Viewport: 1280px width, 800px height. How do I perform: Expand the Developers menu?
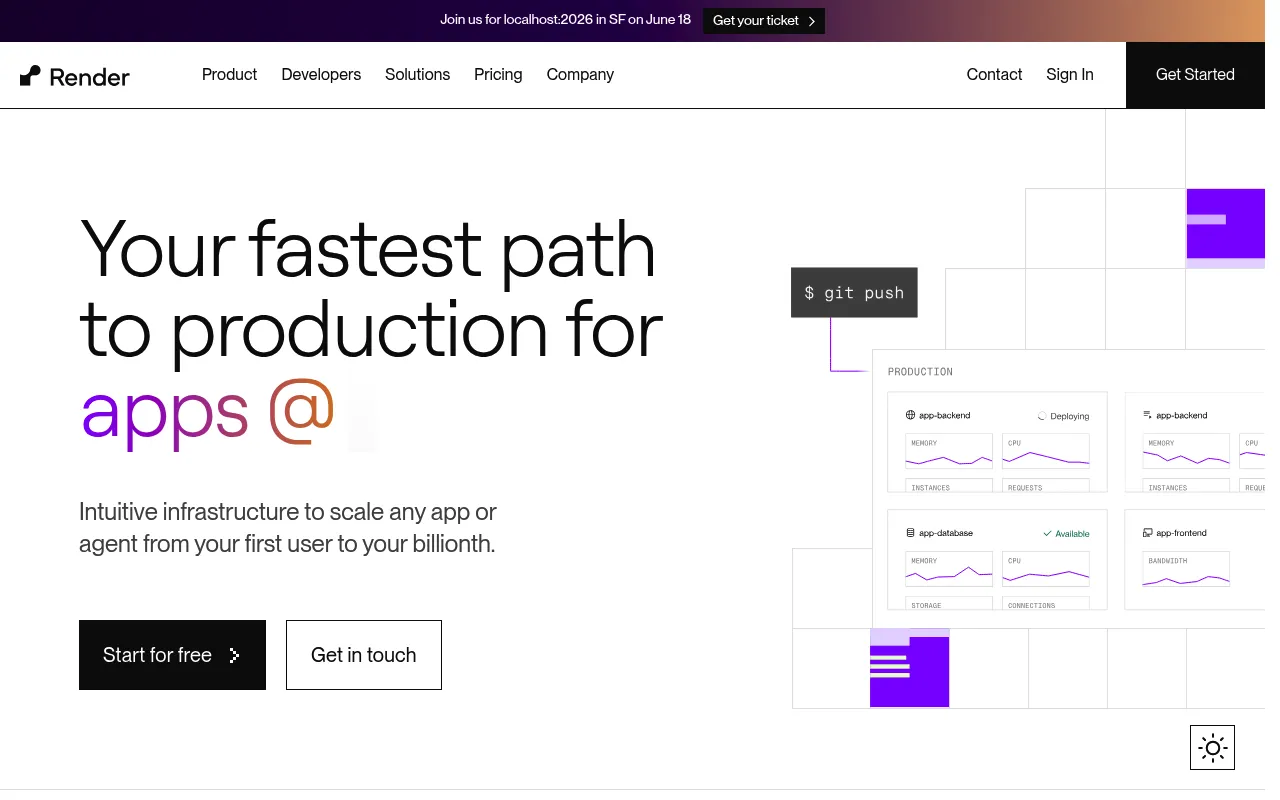point(321,75)
